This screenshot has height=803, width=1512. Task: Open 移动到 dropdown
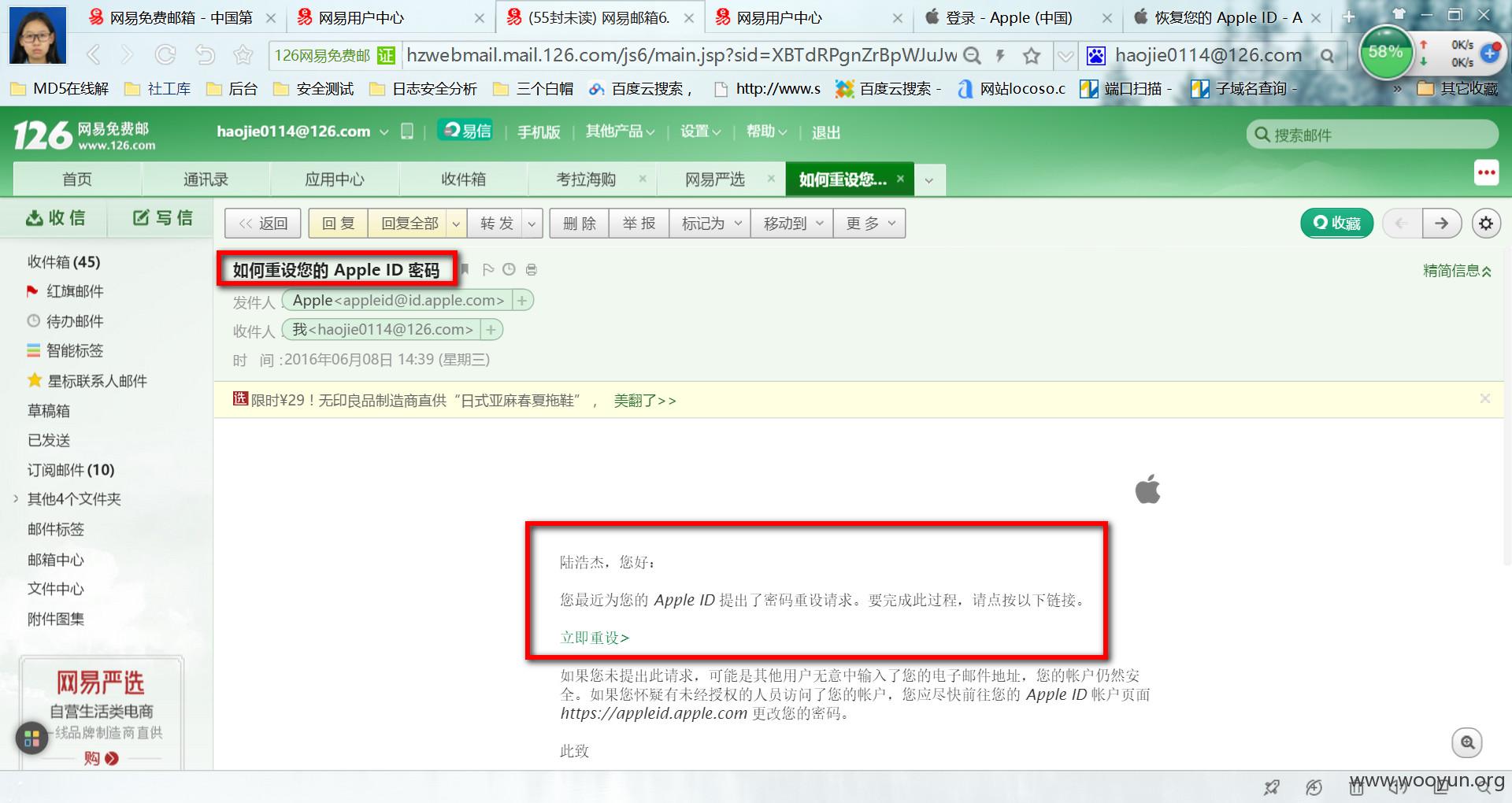click(x=792, y=224)
